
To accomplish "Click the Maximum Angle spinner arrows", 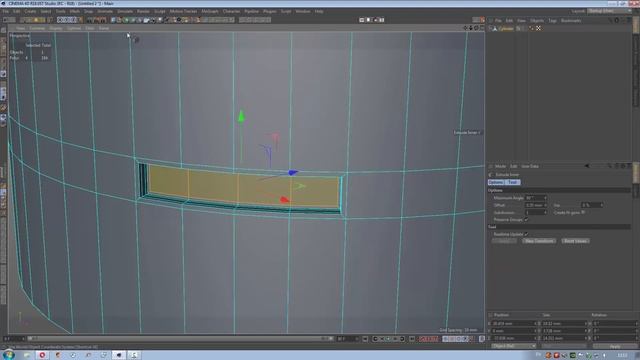I will tap(545, 198).
